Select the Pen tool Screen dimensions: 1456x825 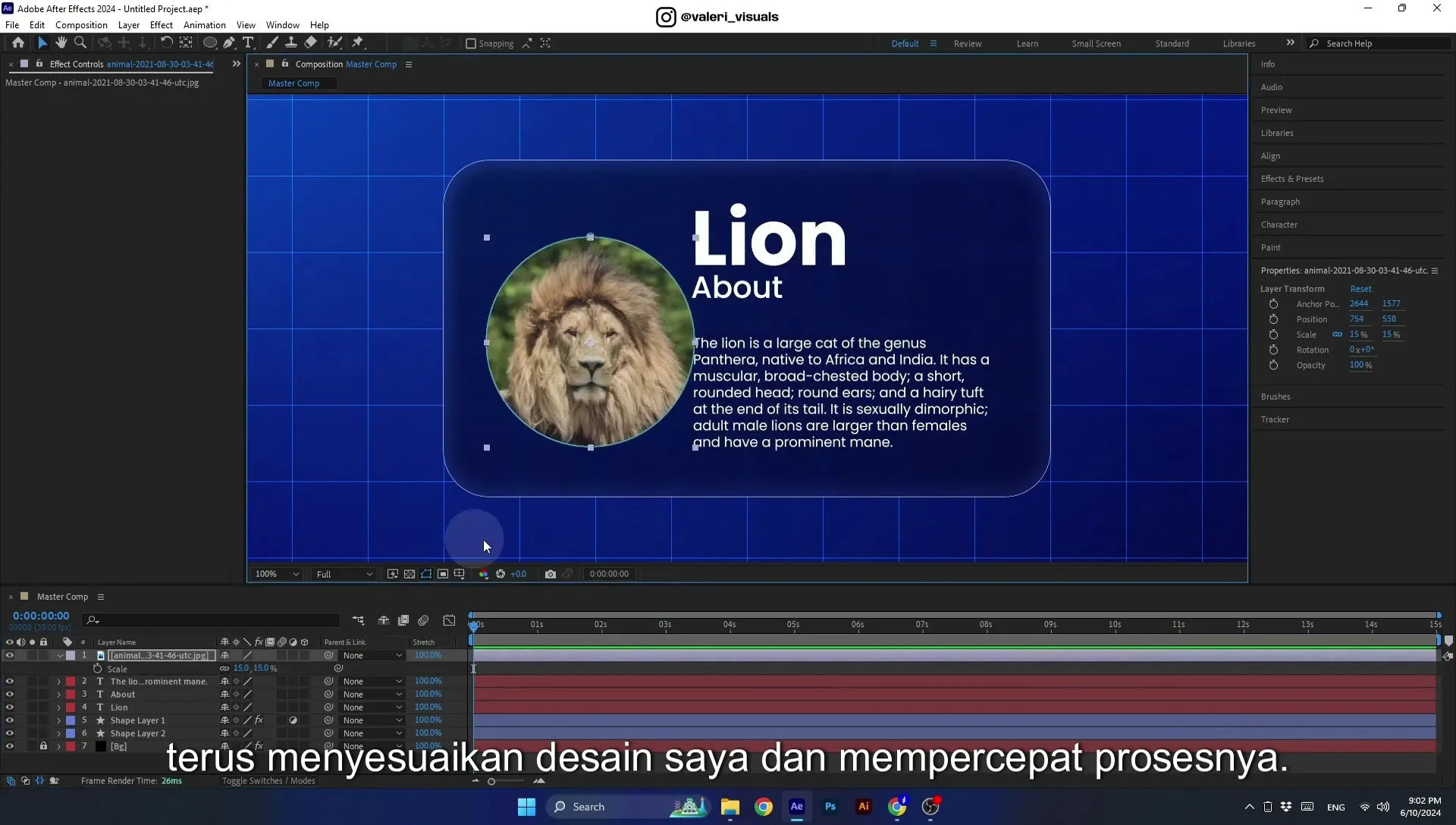pyautogui.click(x=229, y=43)
